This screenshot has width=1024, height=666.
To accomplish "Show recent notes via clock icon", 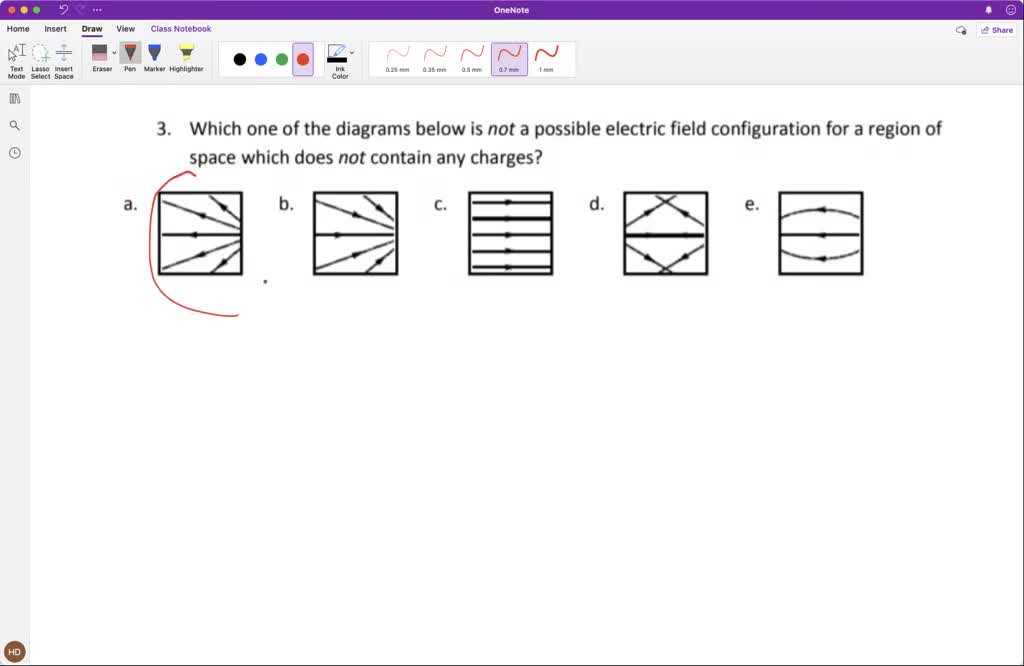I will coord(14,153).
